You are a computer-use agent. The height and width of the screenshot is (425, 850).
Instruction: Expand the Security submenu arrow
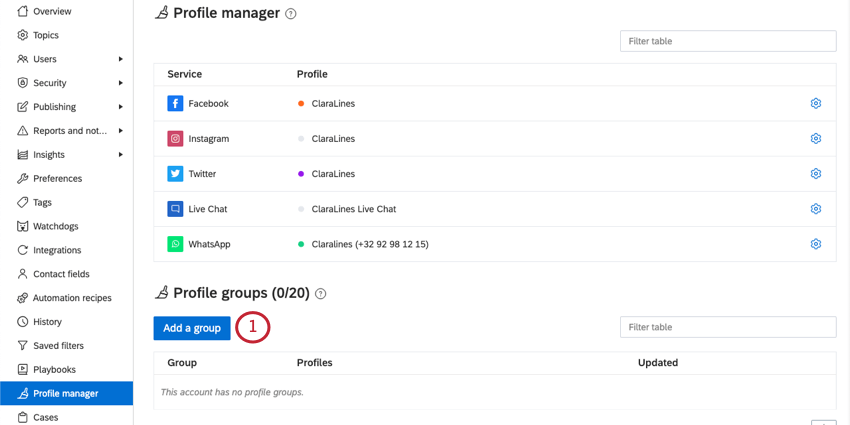(121, 83)
